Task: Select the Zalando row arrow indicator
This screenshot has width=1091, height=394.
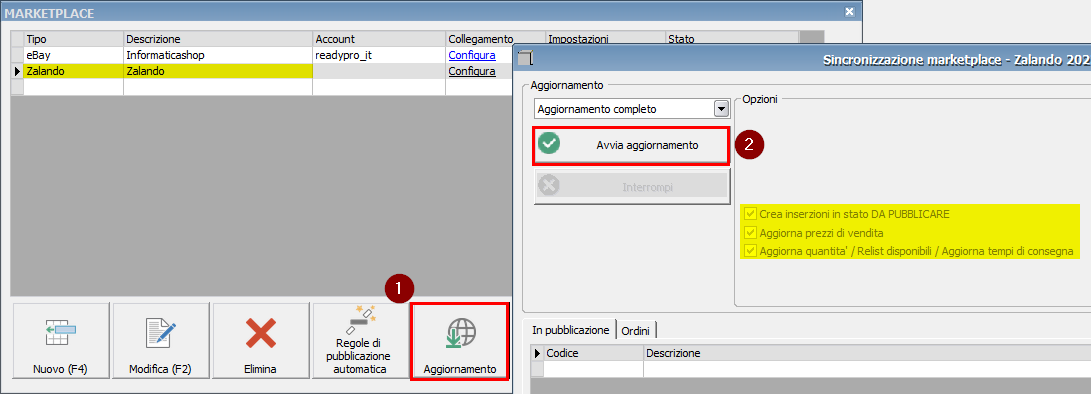Action: 17,71
